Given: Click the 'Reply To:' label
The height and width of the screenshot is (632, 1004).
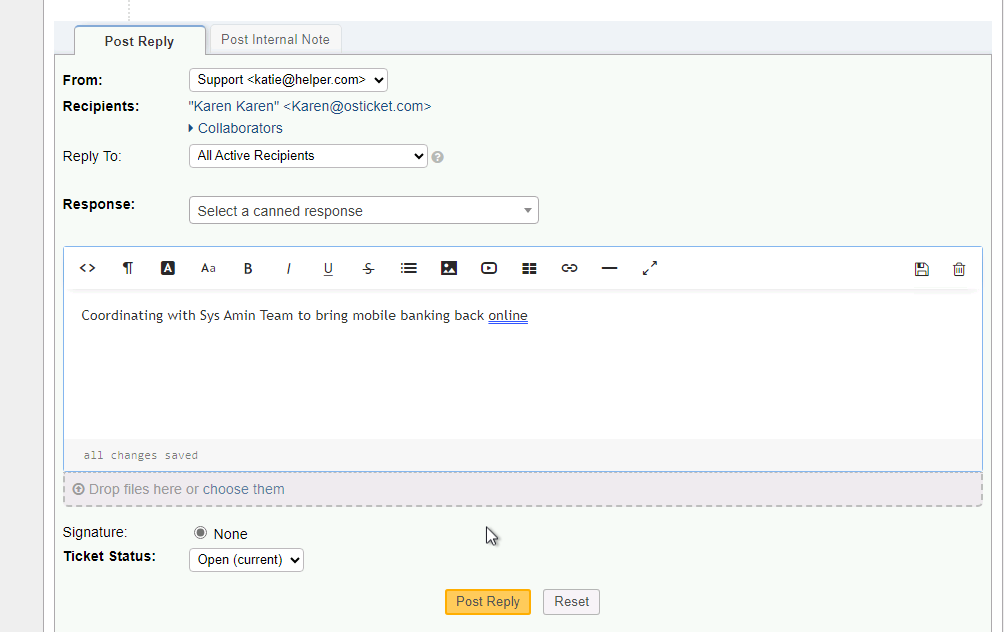Looking at the screenshot, I should tap(92, 156).
